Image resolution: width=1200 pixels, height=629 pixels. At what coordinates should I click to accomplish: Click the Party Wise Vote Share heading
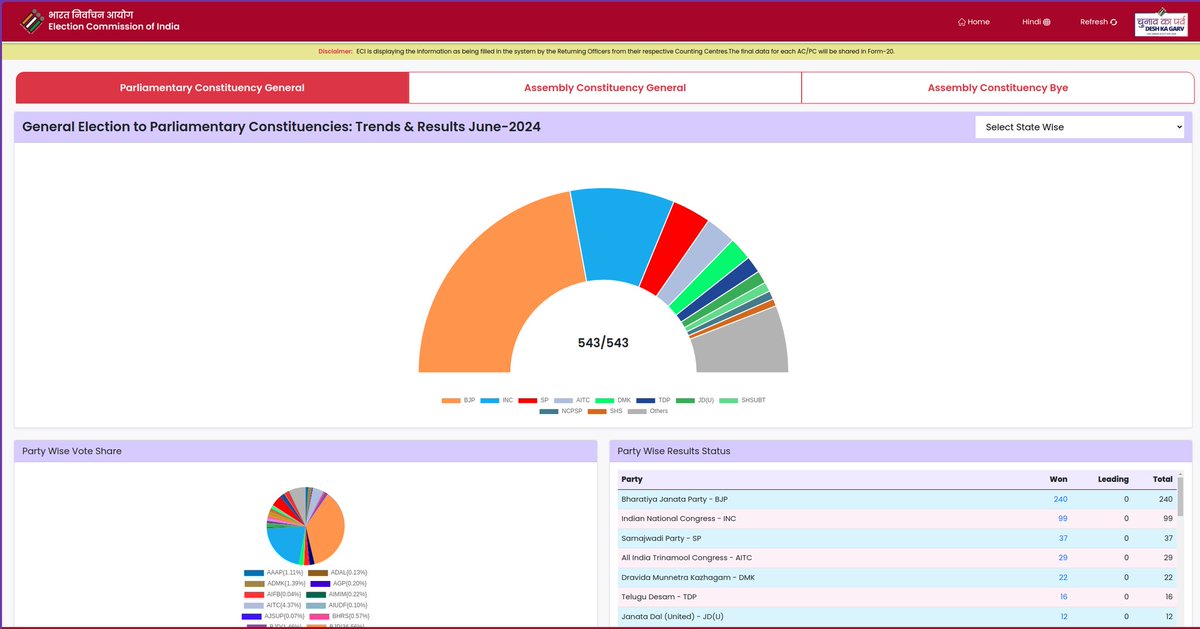[x=72, y=451]
